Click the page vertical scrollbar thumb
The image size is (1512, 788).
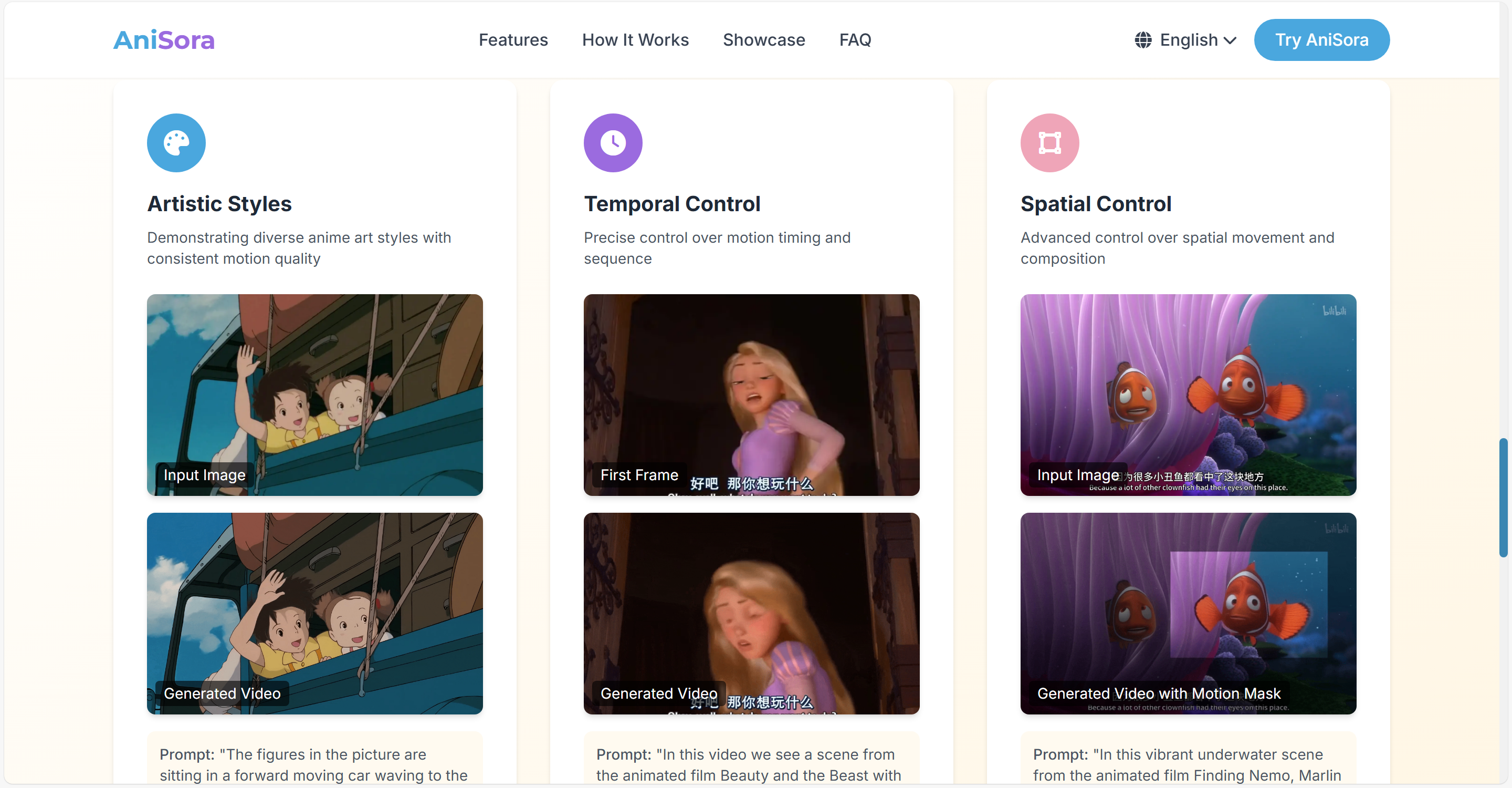(x=1503, y=497)
